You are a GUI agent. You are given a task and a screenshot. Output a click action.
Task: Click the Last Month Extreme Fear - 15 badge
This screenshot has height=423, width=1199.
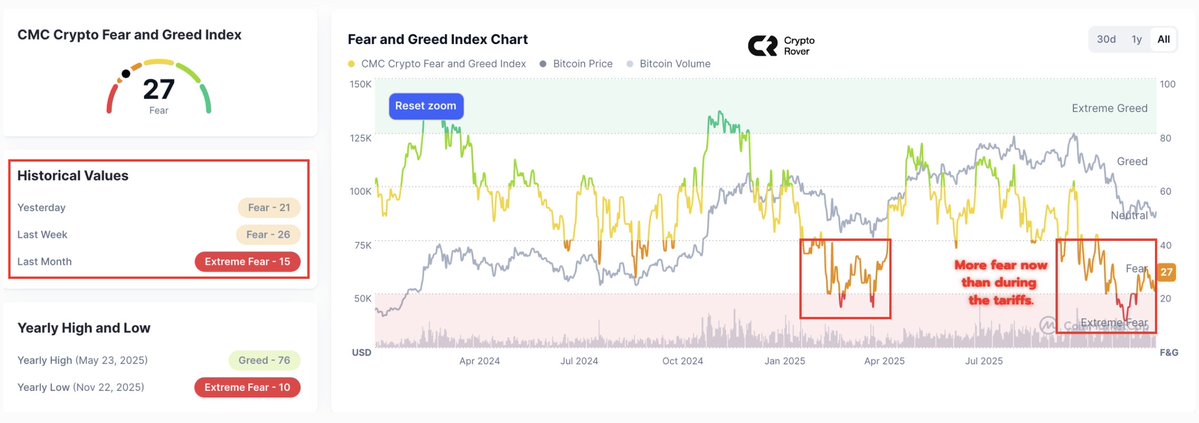pyautogui.click(x=246, y=262)
